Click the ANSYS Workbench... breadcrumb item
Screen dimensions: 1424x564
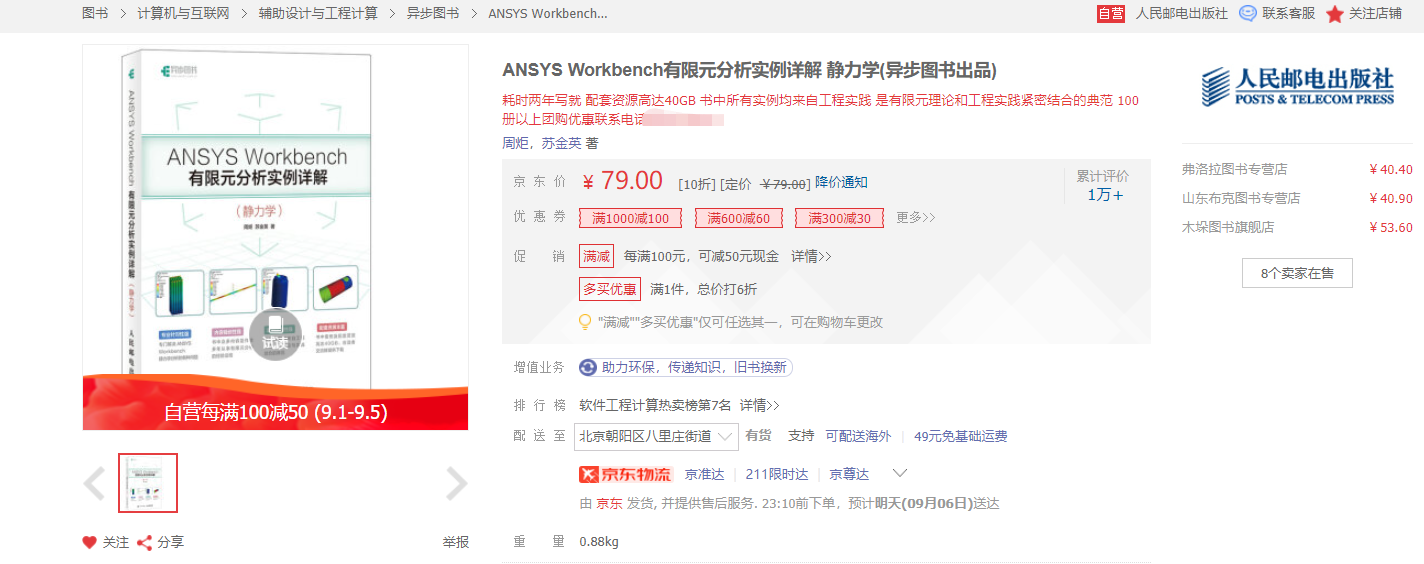click(x=547, y=13)
